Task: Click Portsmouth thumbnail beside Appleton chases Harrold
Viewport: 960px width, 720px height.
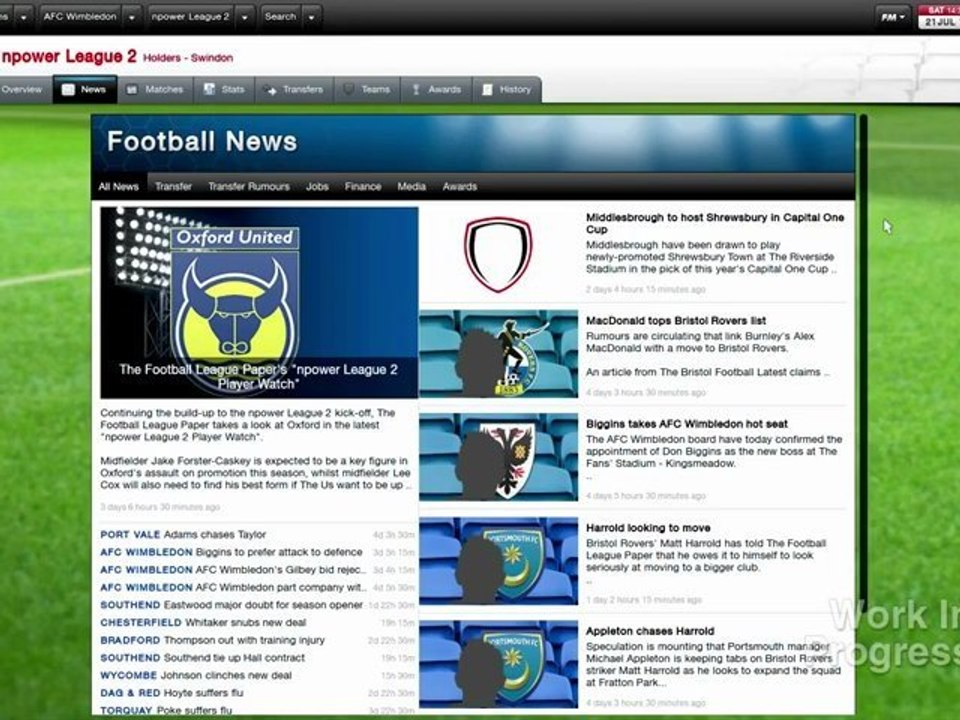Action: [498, 664]
